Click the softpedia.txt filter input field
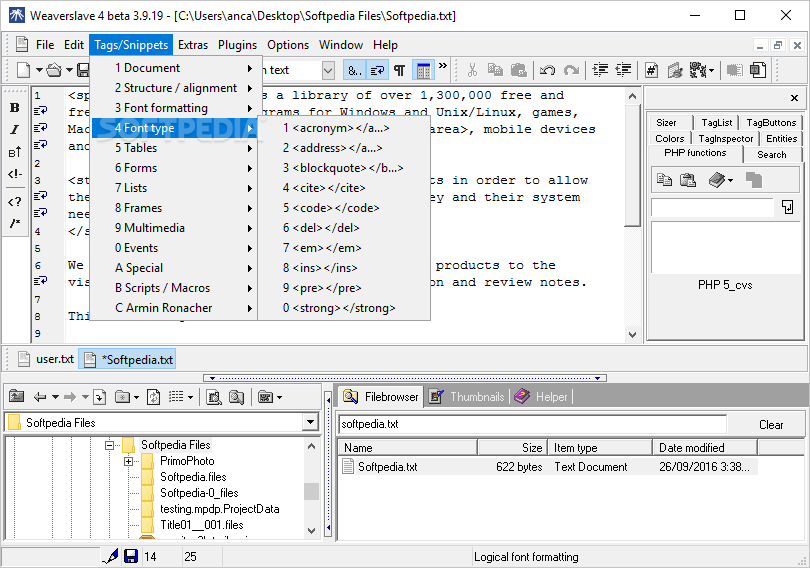Image resolution: width=810 pixels, height=568 pixels. 532,424
